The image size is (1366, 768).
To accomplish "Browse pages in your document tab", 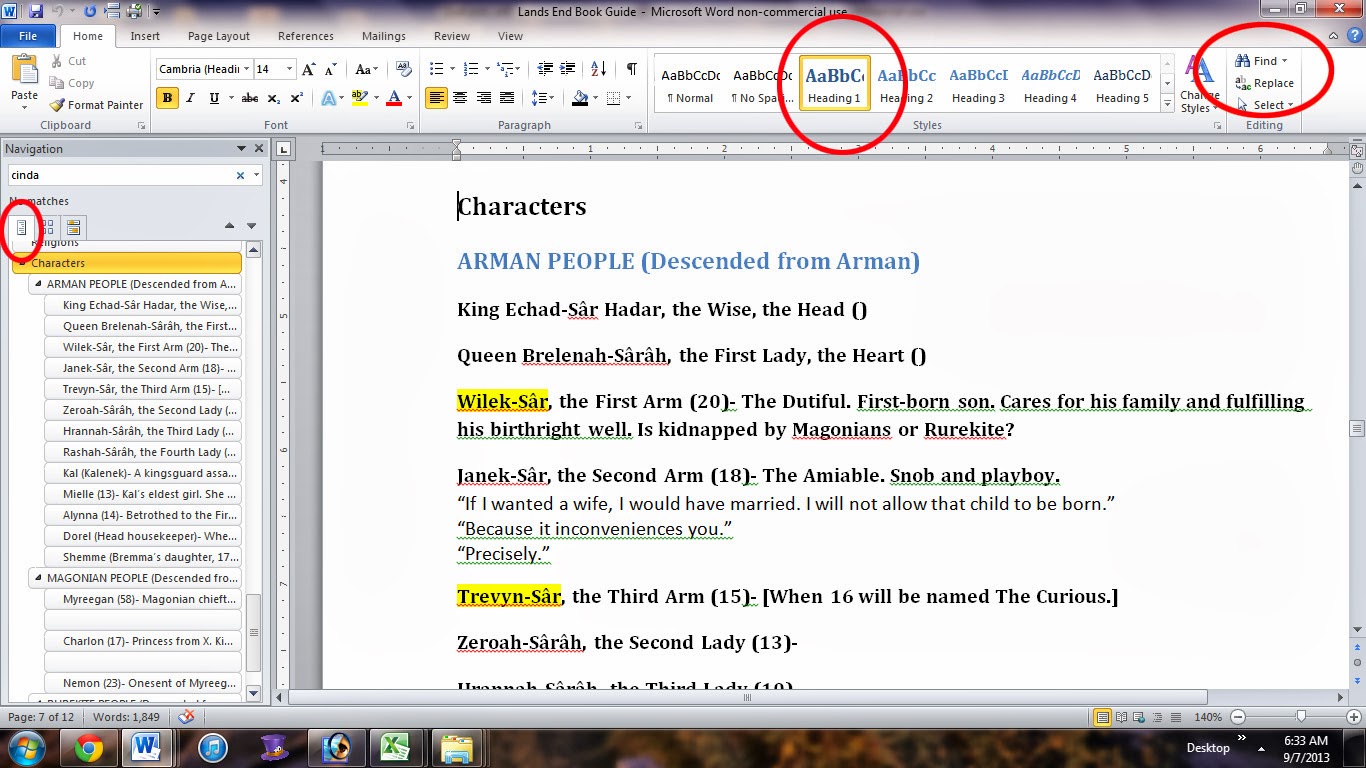I will [47, 226].
